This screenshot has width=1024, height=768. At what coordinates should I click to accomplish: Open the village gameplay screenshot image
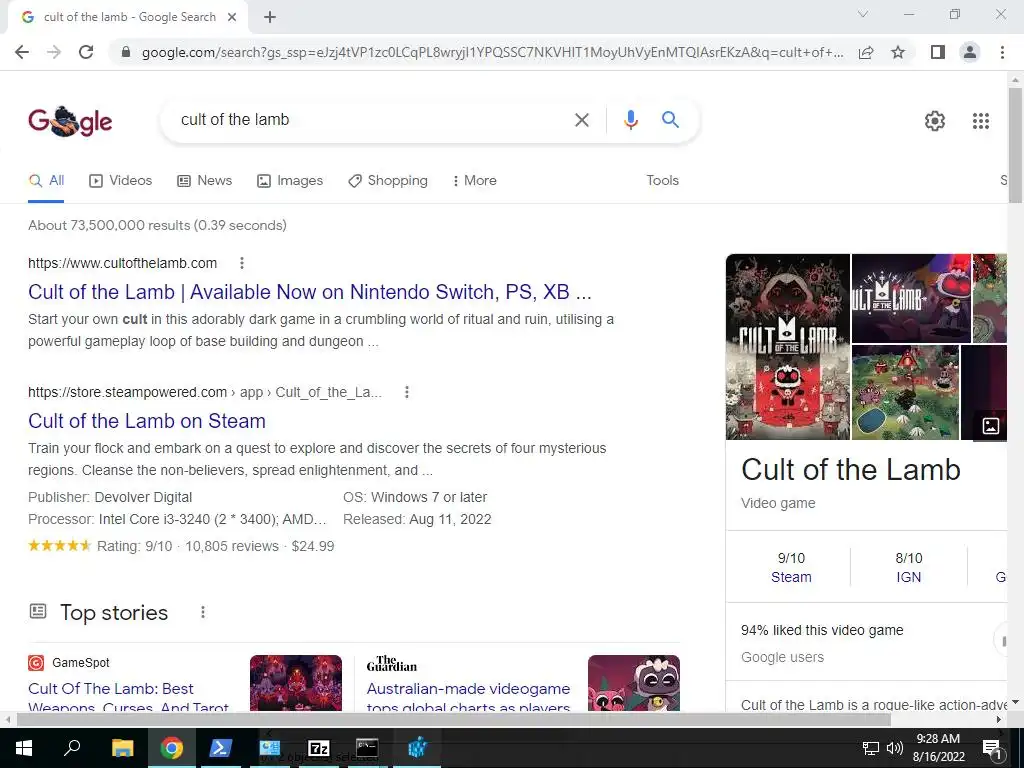[905, 392]
